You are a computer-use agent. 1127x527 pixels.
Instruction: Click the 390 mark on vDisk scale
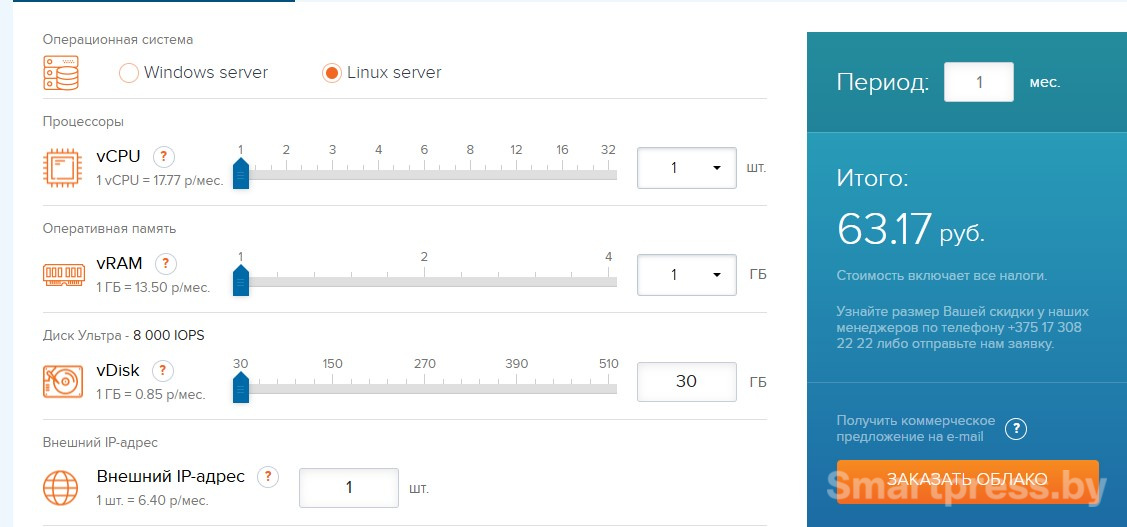click(516, 364)
